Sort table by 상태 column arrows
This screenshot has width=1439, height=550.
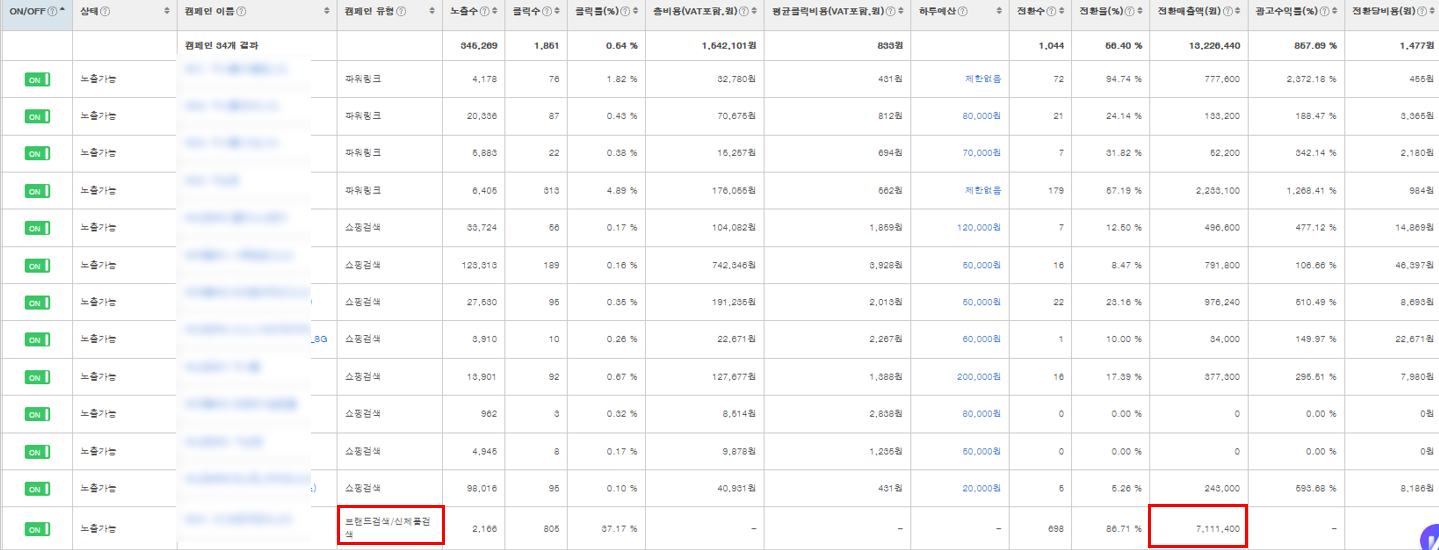[166, 11]
